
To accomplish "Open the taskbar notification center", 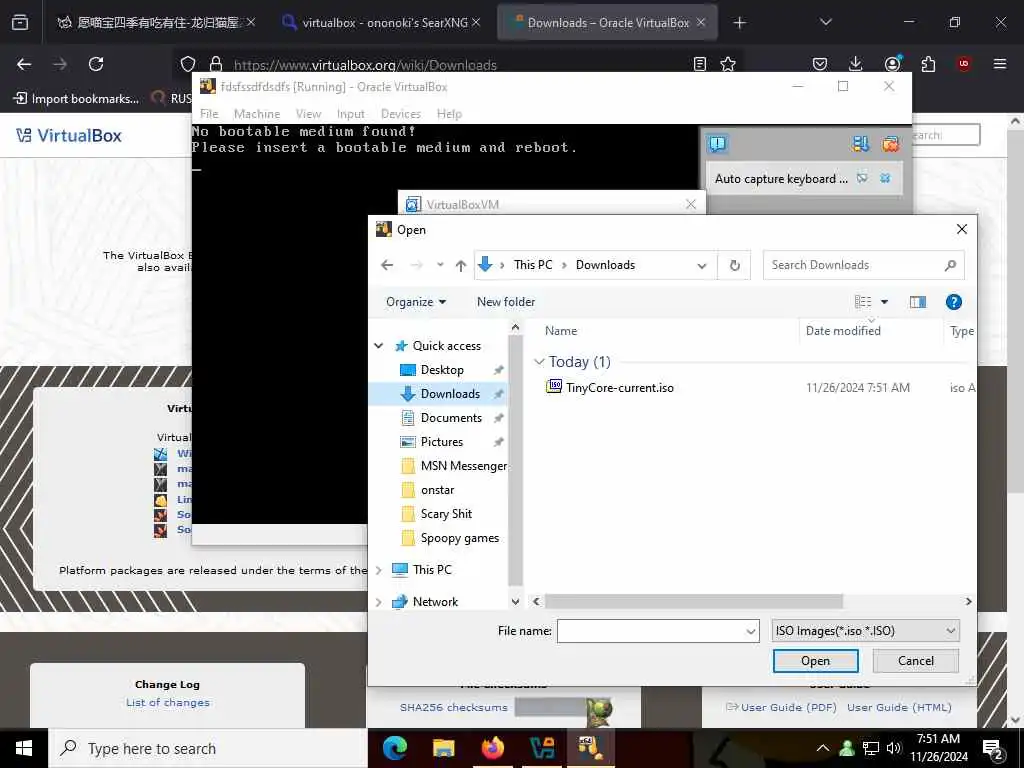I will (x=992, y=749).
